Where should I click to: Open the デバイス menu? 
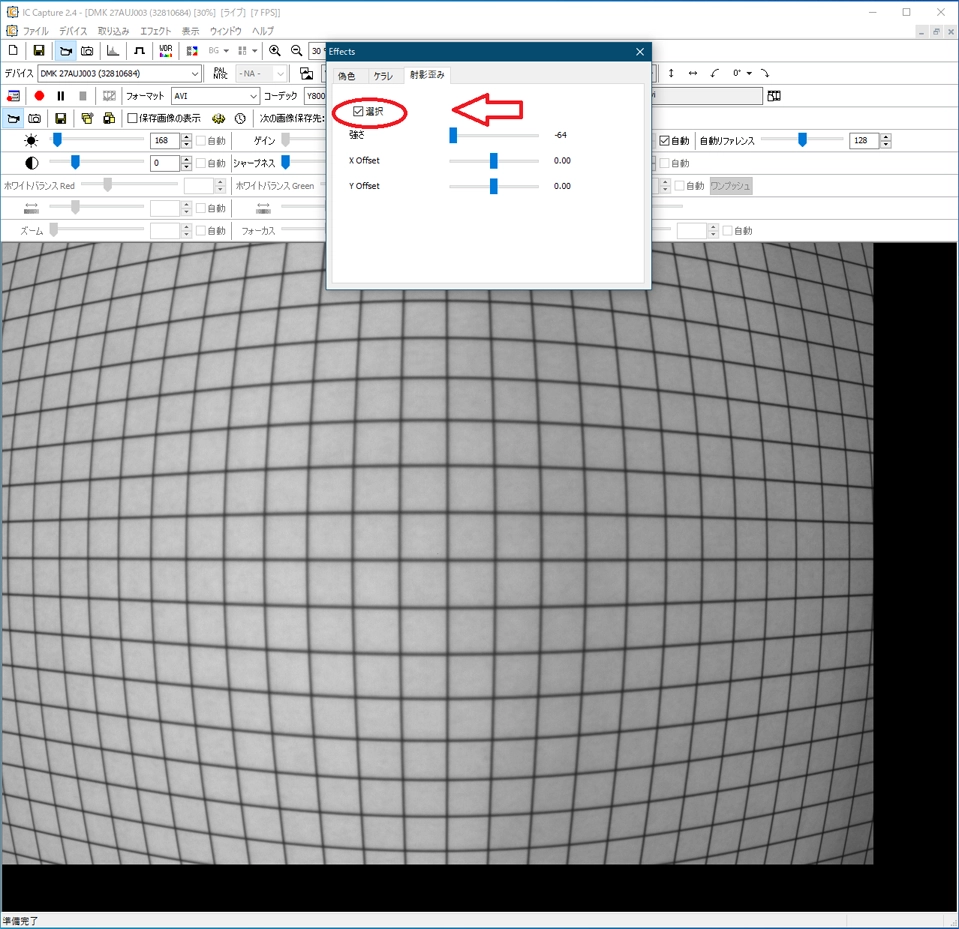pyautogui.click(x=73, y=31)
